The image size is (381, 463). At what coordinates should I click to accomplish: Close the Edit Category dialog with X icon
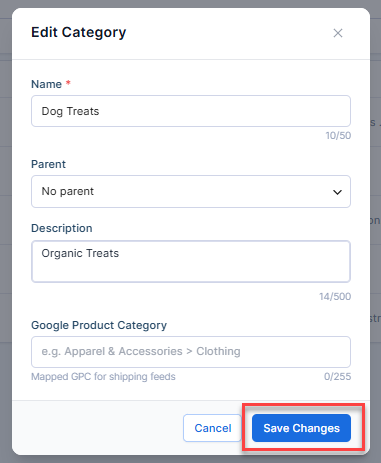(x=338, y=33)
